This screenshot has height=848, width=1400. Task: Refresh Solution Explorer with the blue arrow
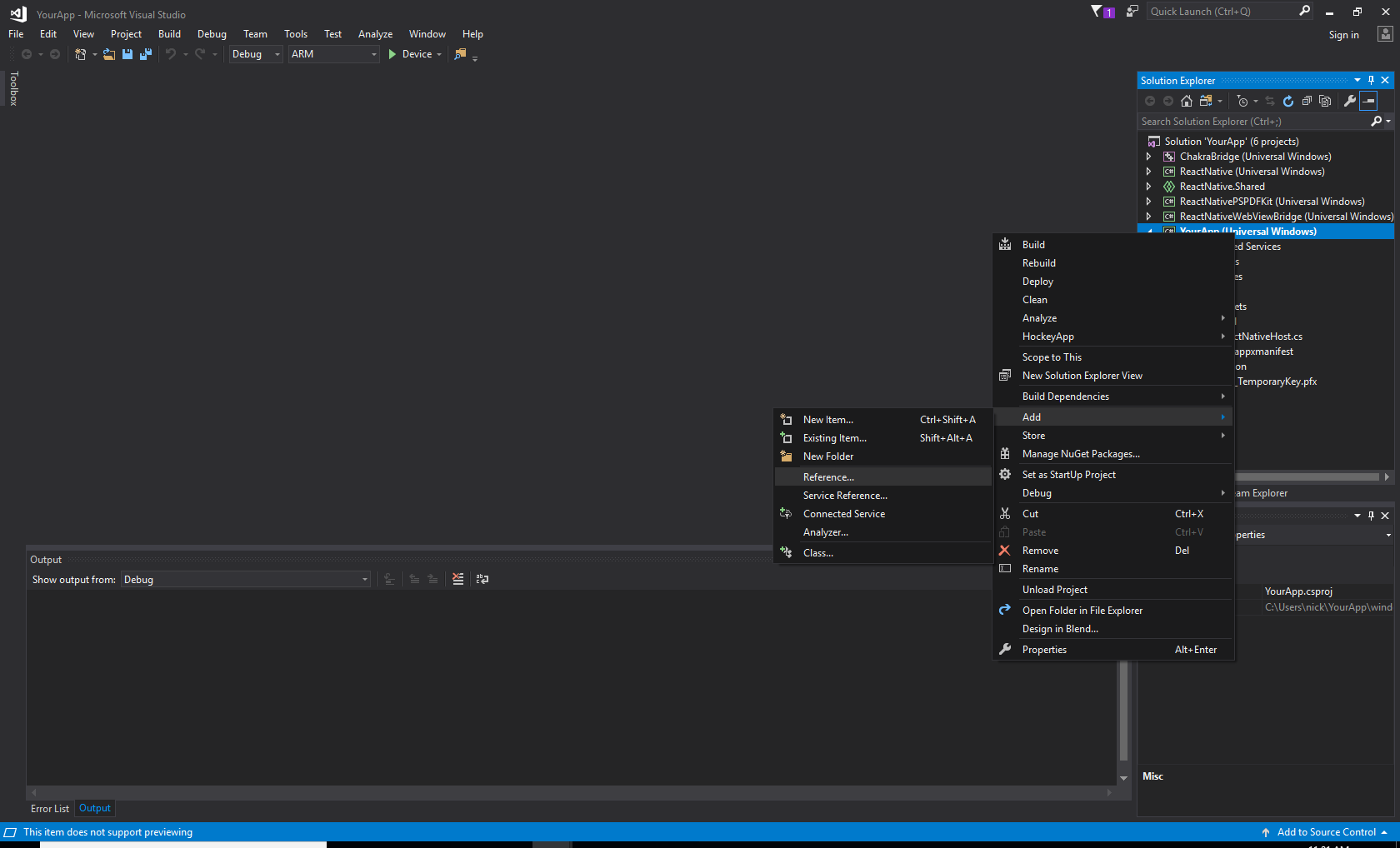(x=1288, y=101)
